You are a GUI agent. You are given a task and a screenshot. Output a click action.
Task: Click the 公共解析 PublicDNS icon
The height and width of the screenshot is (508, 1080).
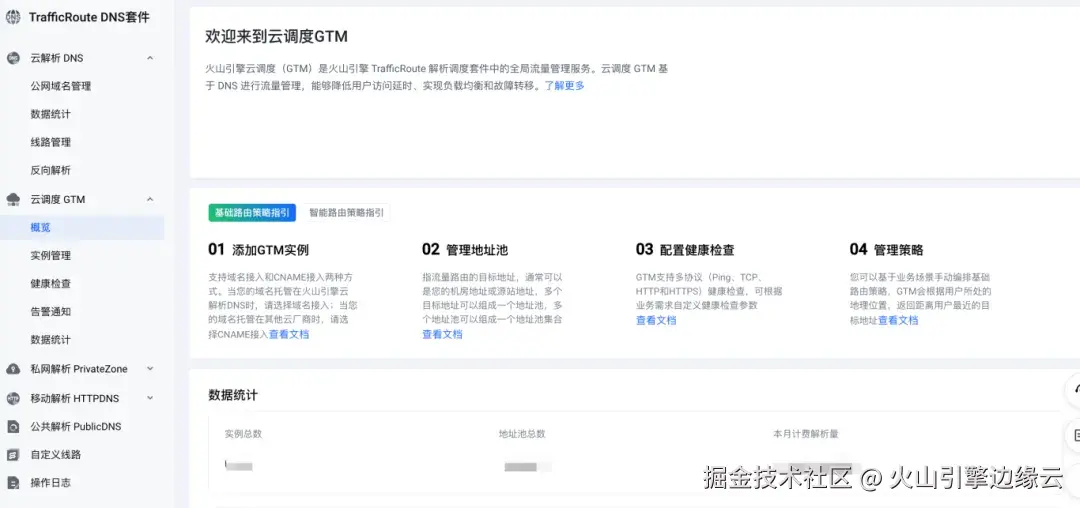click(x=13, y=427)
